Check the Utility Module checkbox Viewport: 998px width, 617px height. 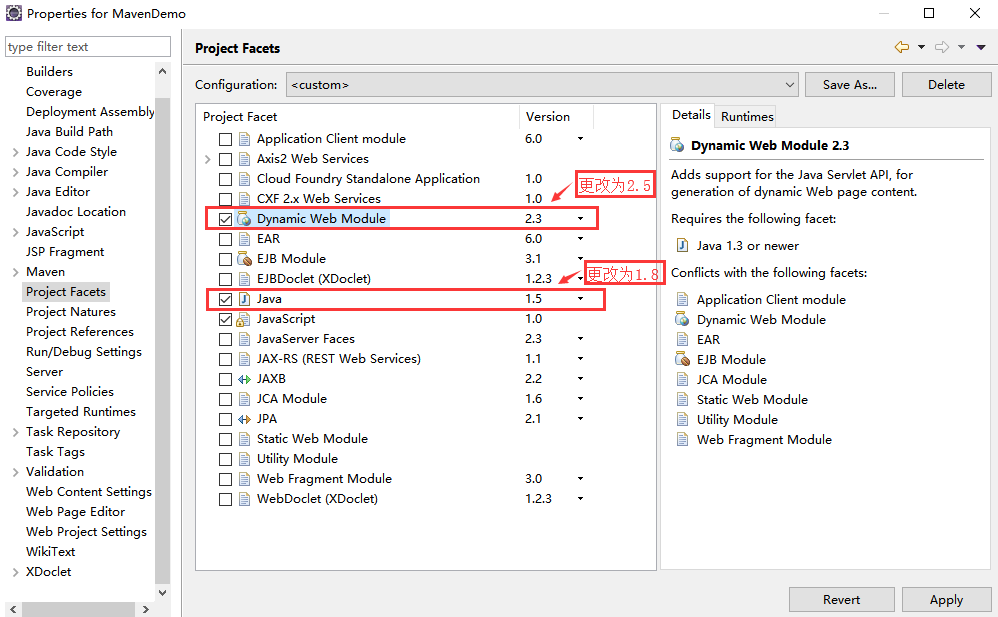click(x=225, y=459)
